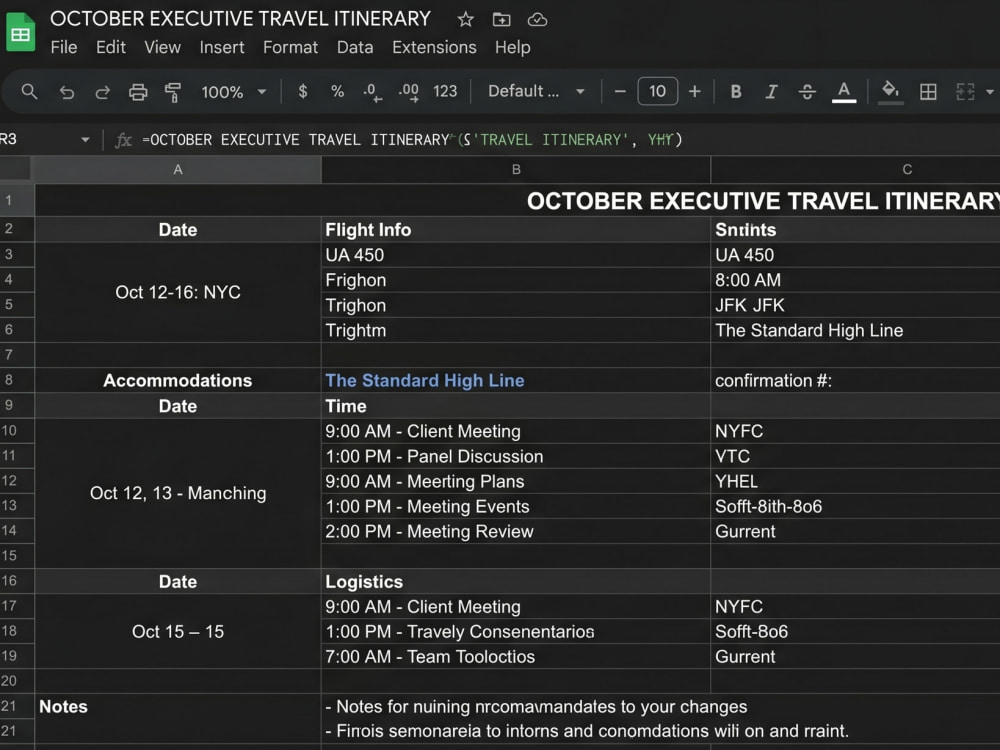Redo action with redo arrow
Viewport: 1000px width, 750px height.
[x=102, y=92]
